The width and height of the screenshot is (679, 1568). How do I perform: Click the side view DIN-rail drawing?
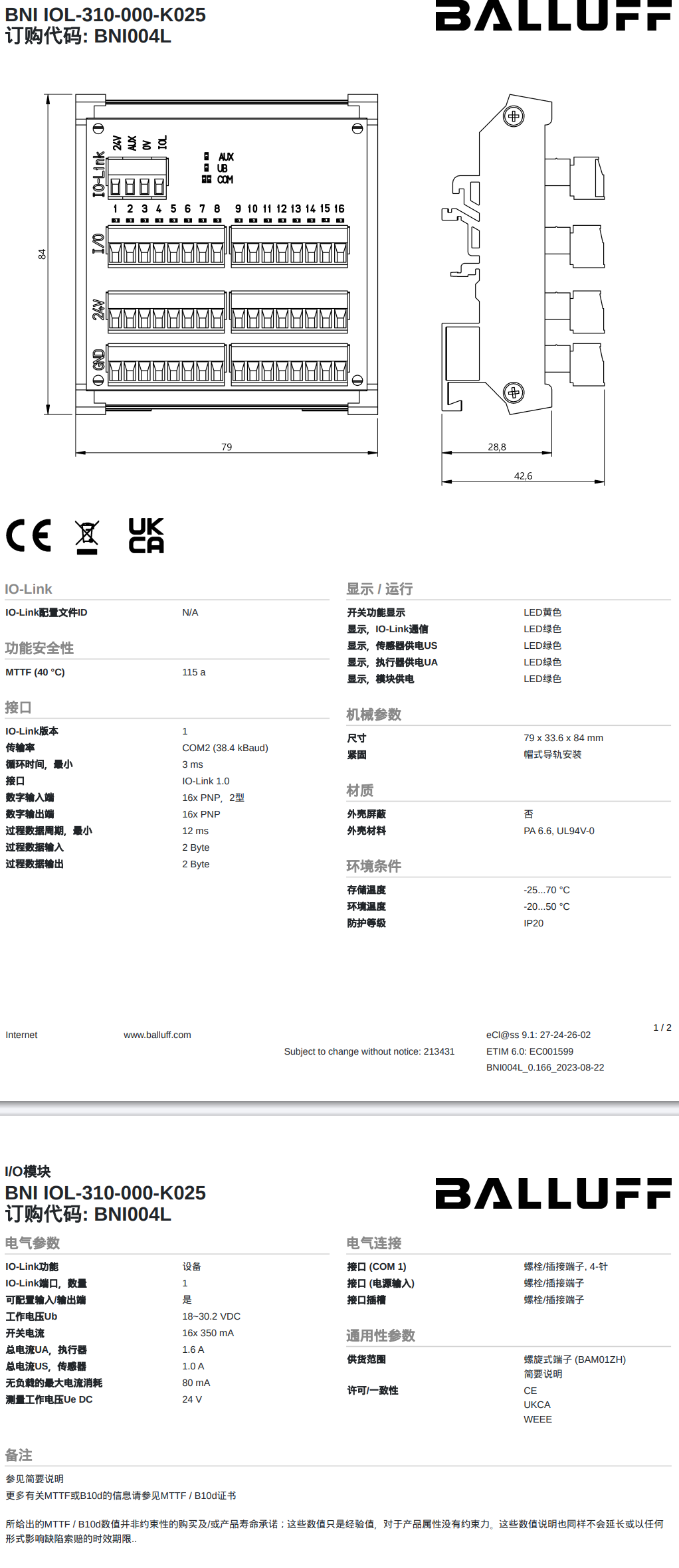click(x=524, y=254)
